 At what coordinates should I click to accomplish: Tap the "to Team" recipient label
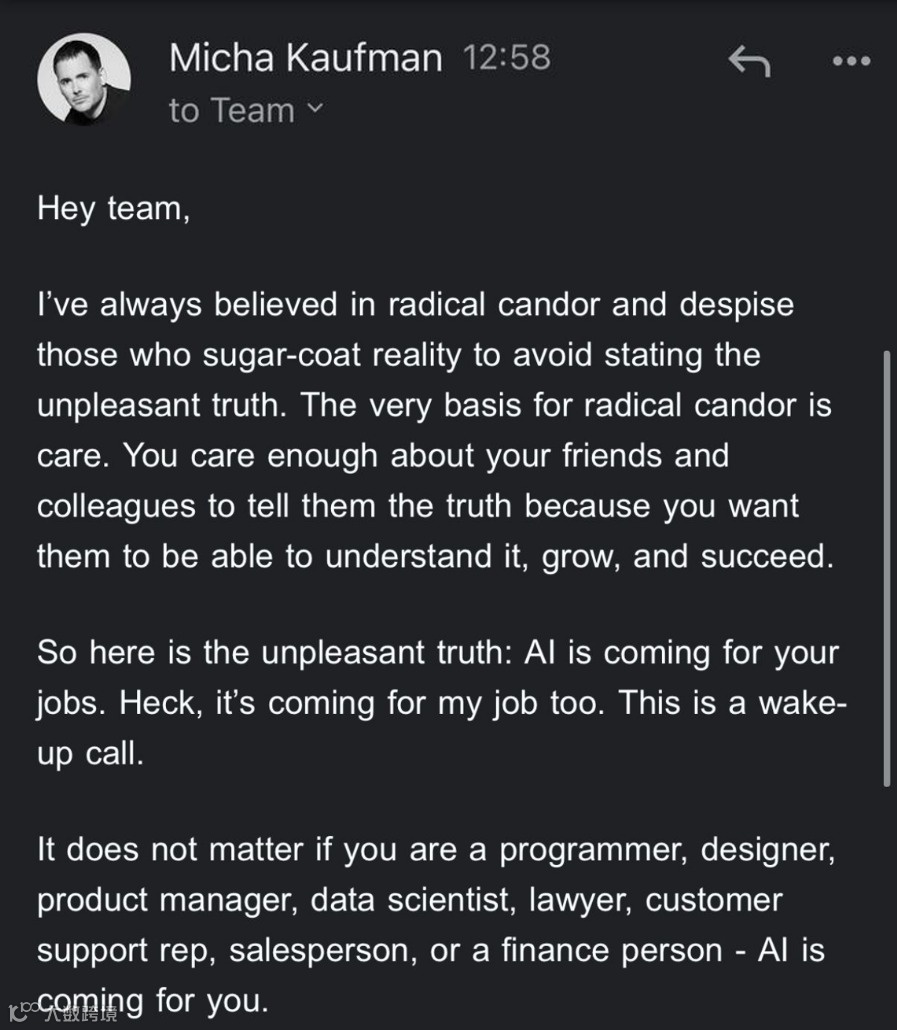click(x=232, y=110)
